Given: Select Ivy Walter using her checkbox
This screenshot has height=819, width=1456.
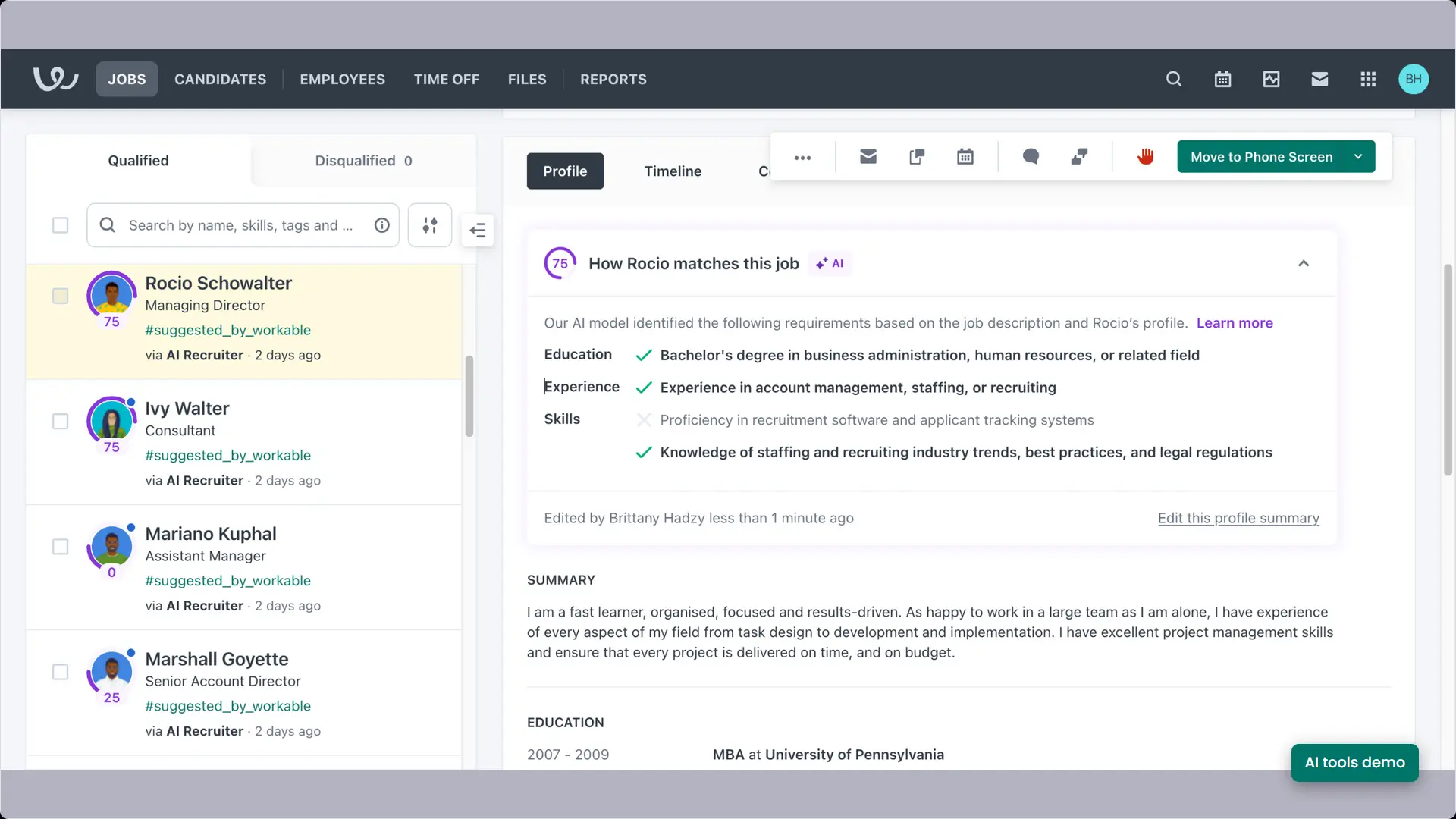Looking at the screenshot, I should (60, 422).
